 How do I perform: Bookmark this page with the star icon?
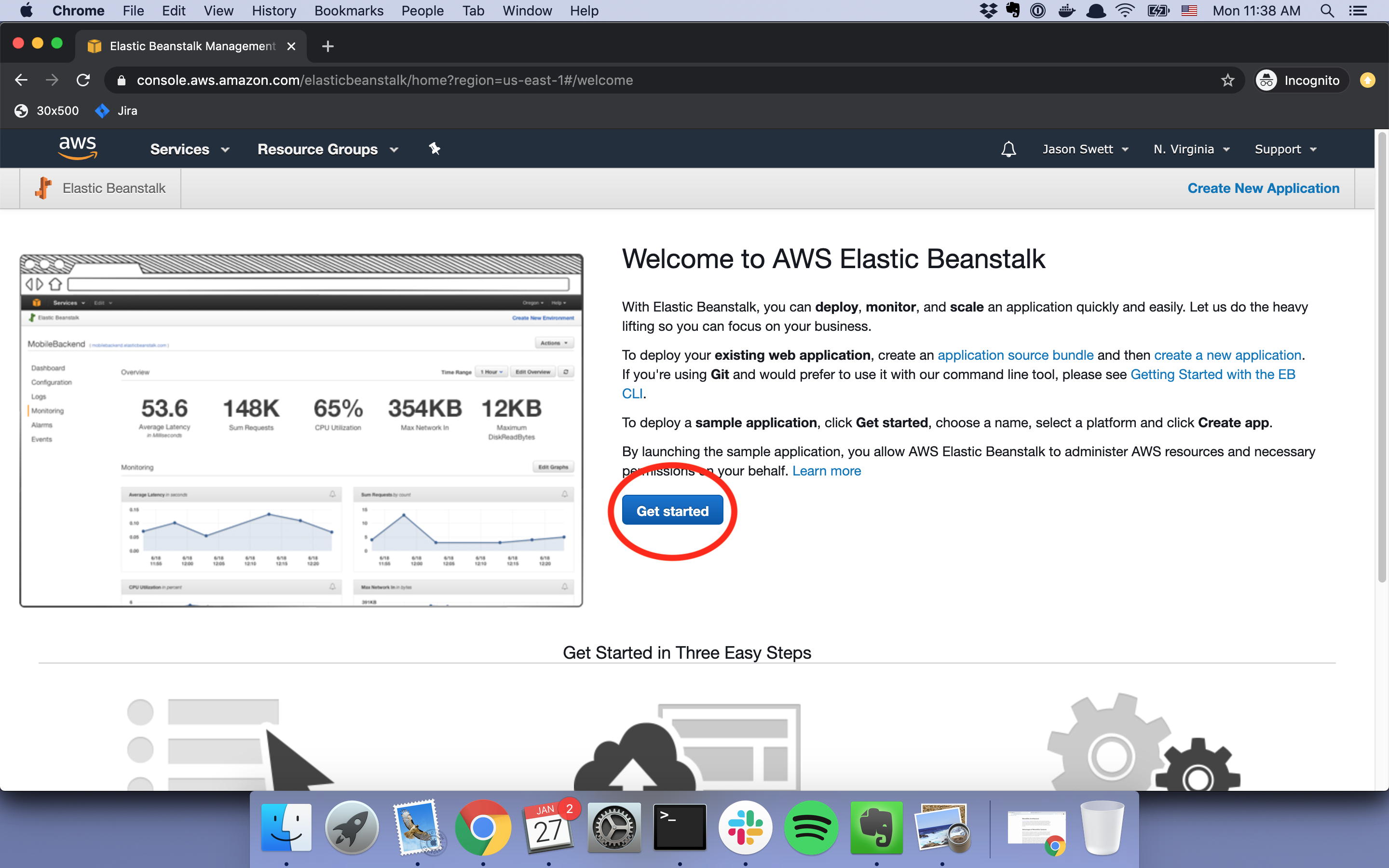(1227, 81)
